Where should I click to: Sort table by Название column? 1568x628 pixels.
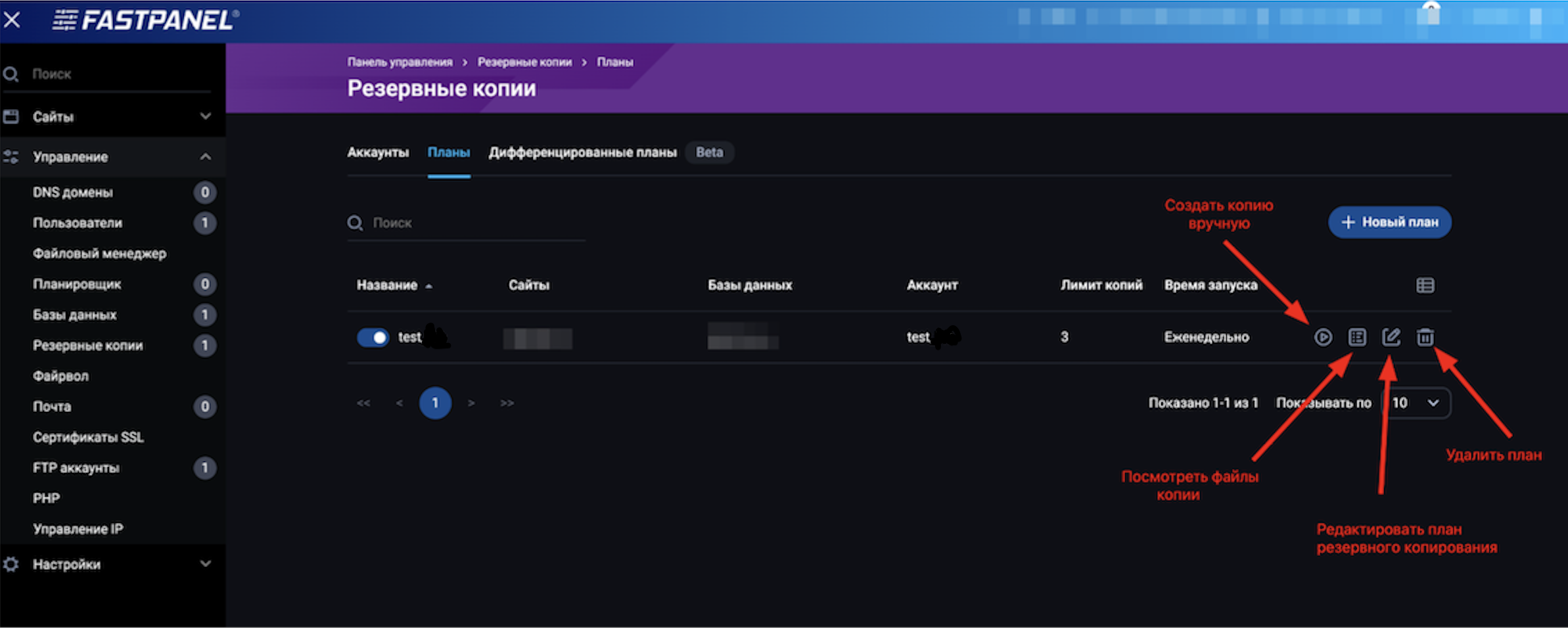[x=387, y=285]
